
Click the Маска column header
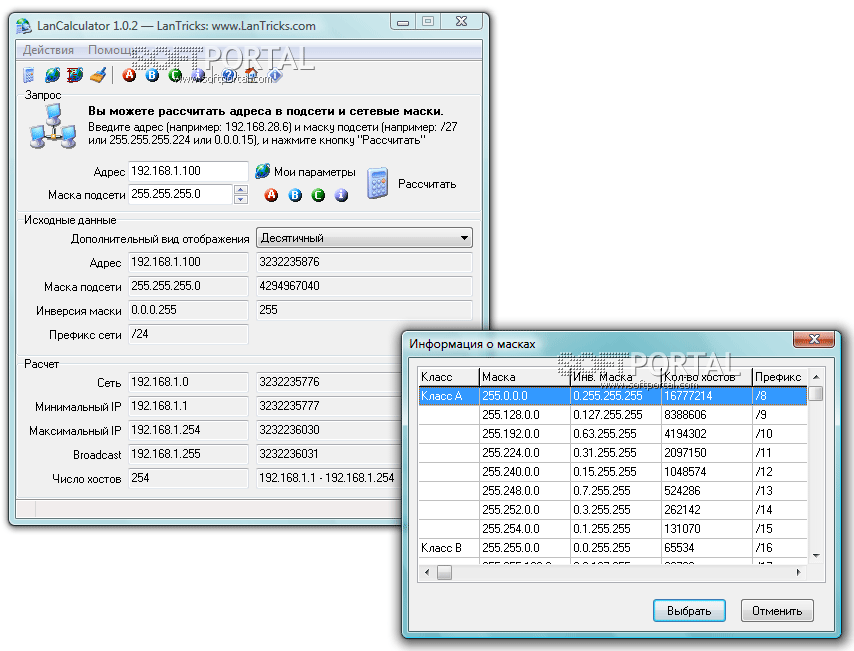pyautogui.click(x=524, y=377)
